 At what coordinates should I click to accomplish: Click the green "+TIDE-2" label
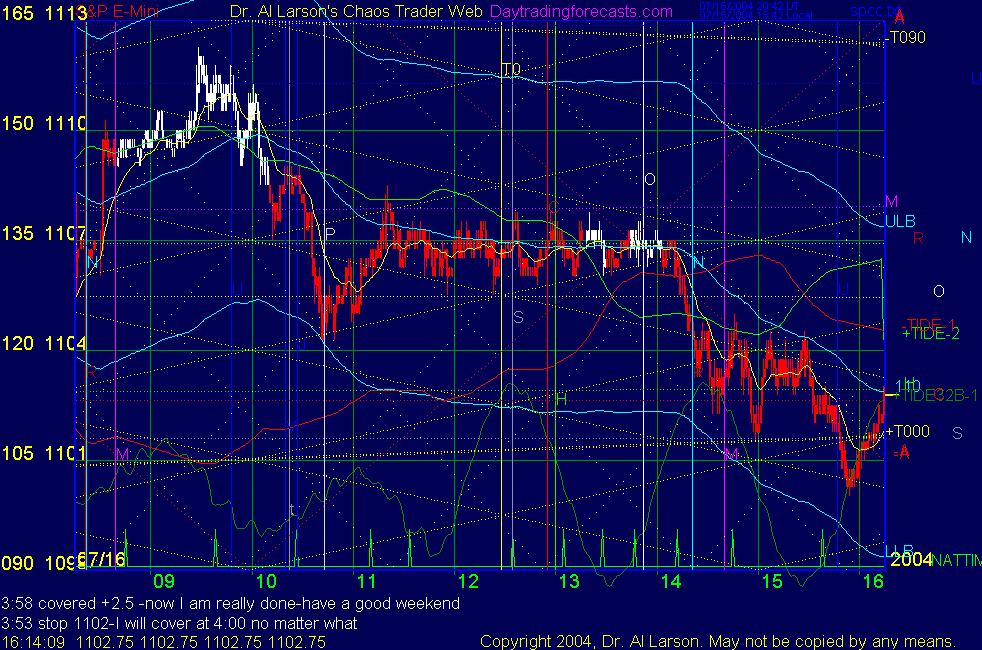(x=931, y=334)
